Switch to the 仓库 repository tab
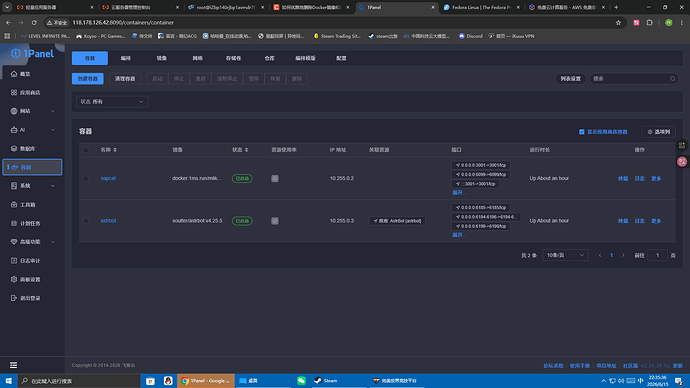This screenshot has height=388, width=690. pos(269,58)
